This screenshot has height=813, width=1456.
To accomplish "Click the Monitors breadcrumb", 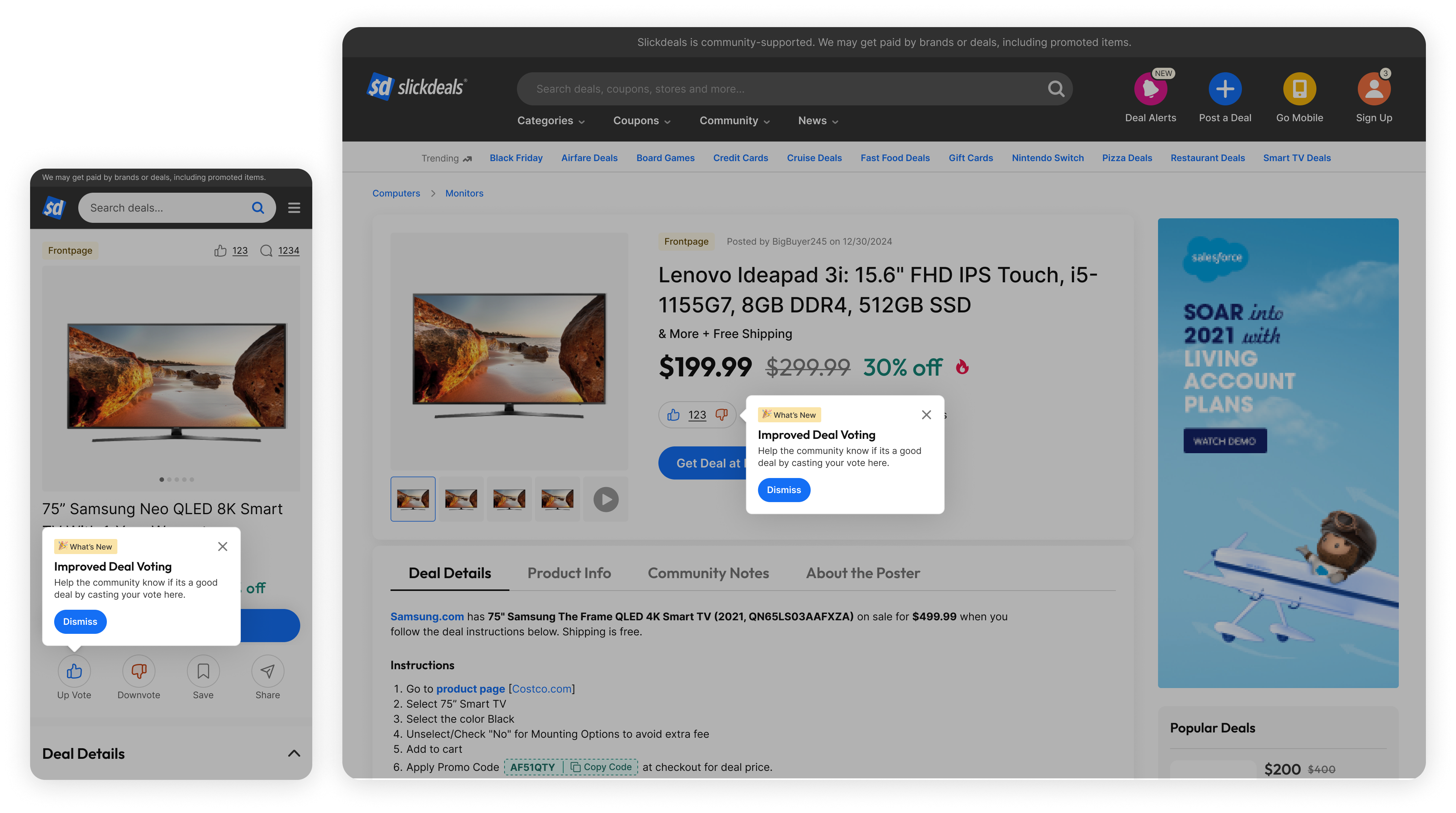I will 464,193.
